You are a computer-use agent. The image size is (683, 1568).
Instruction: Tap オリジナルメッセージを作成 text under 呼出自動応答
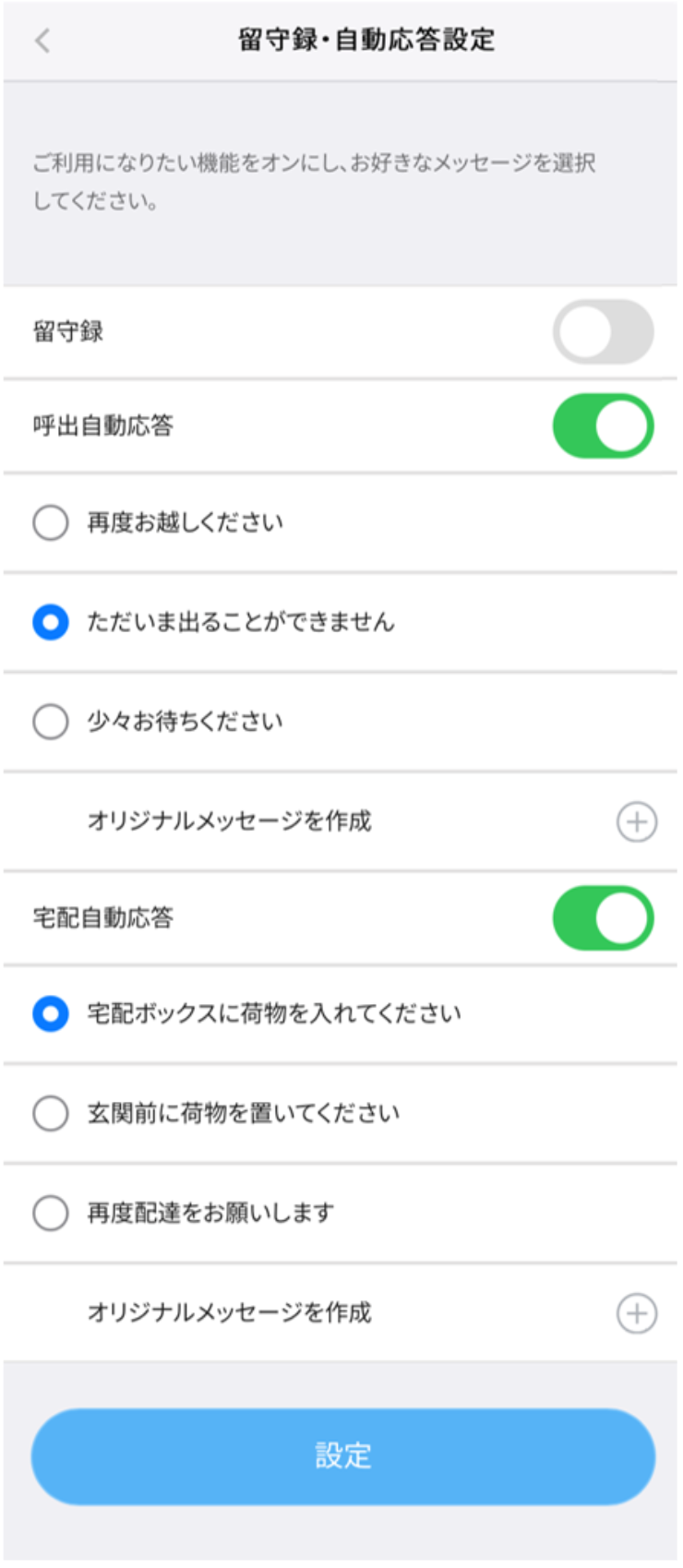[x=229, y=821]
